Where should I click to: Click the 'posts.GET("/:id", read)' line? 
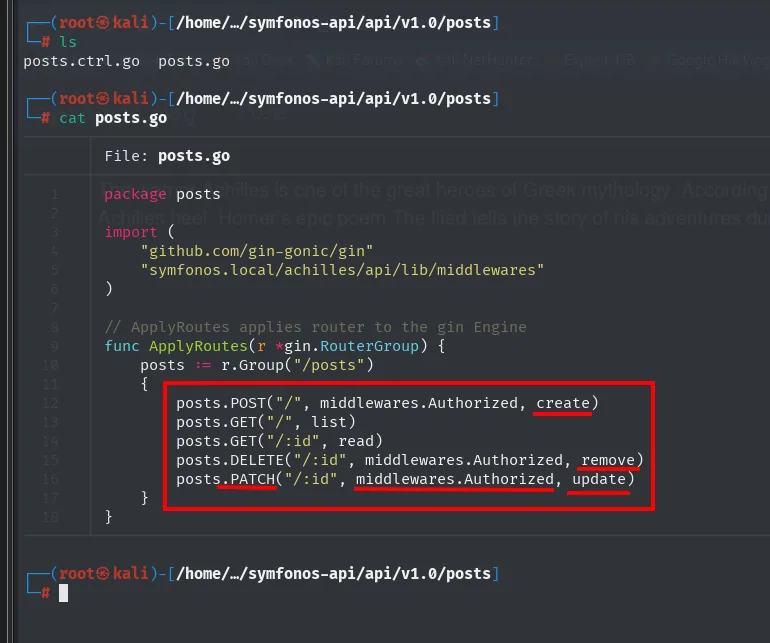click(x=279, y=442)
